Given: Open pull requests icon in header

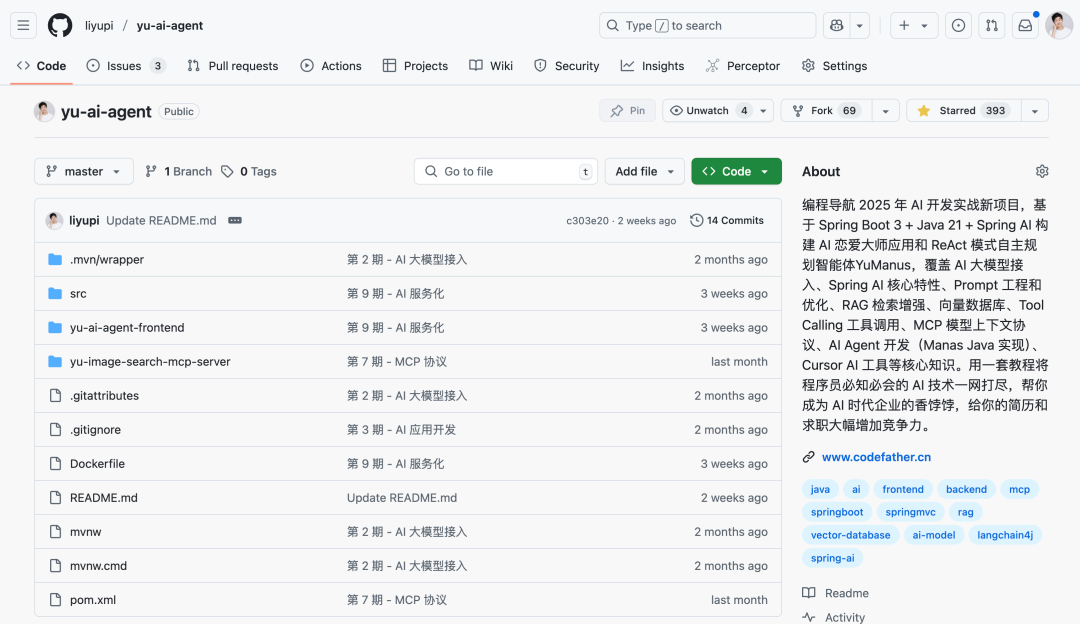Looking at the screenshot, I should tap(992, 25).
